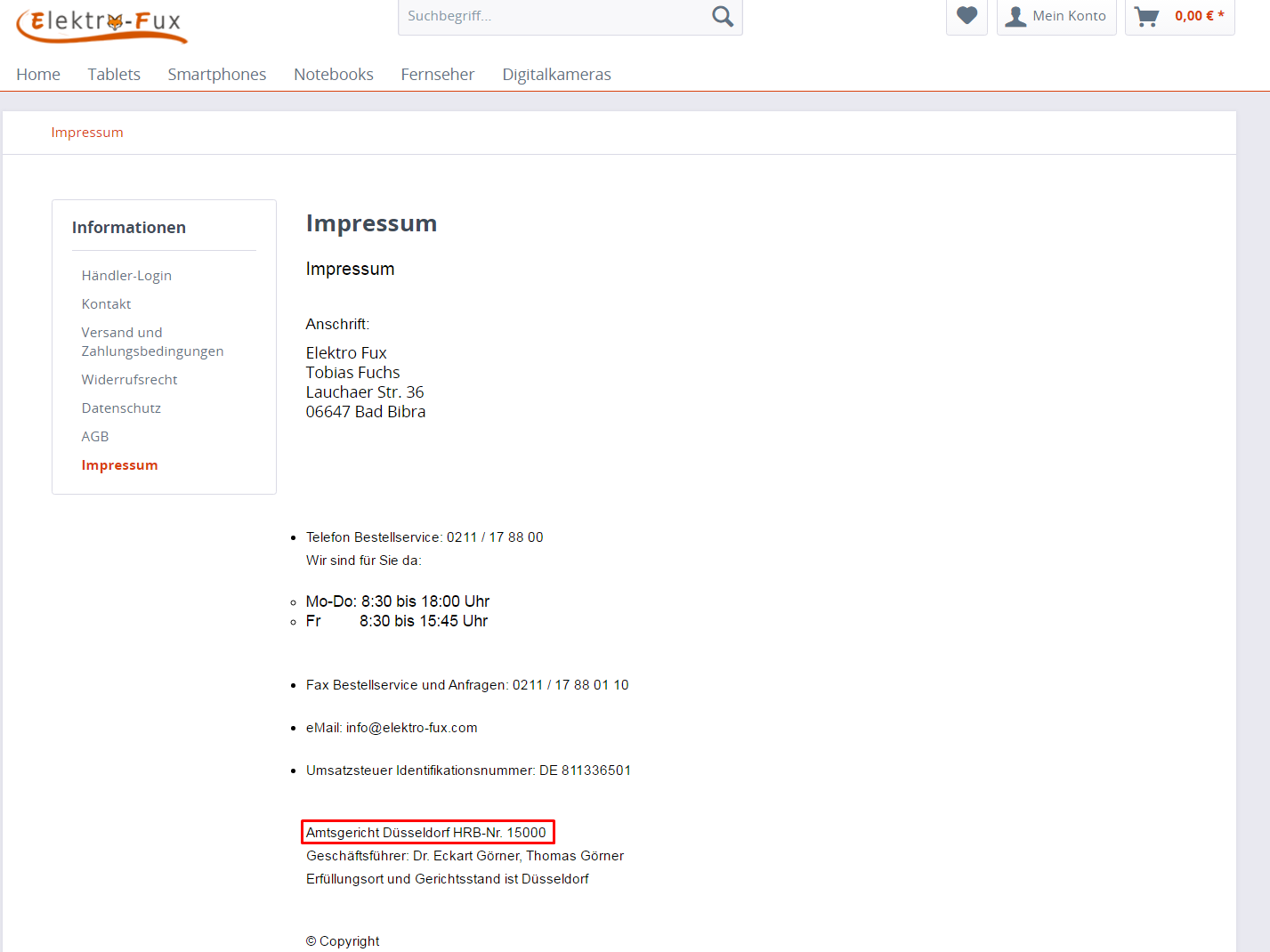Go to Home in navigation

tap(38, 75)
